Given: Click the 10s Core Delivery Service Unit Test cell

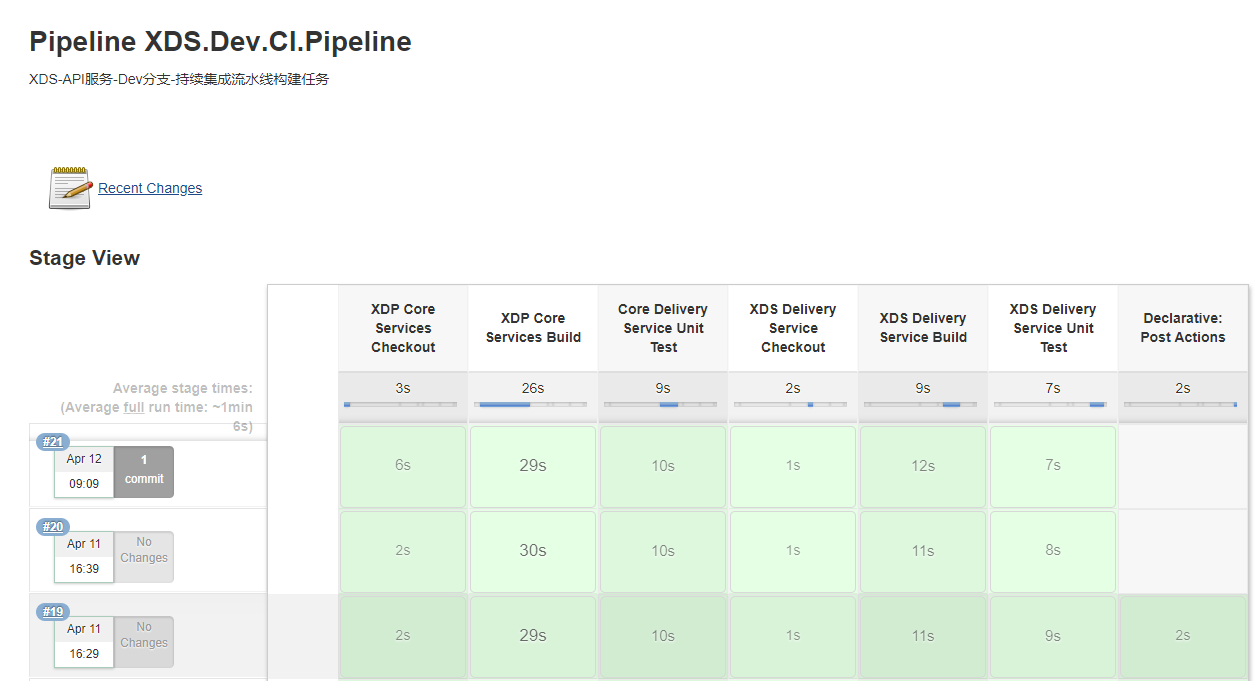Looking at the screenshot, I should click(662, 465).
